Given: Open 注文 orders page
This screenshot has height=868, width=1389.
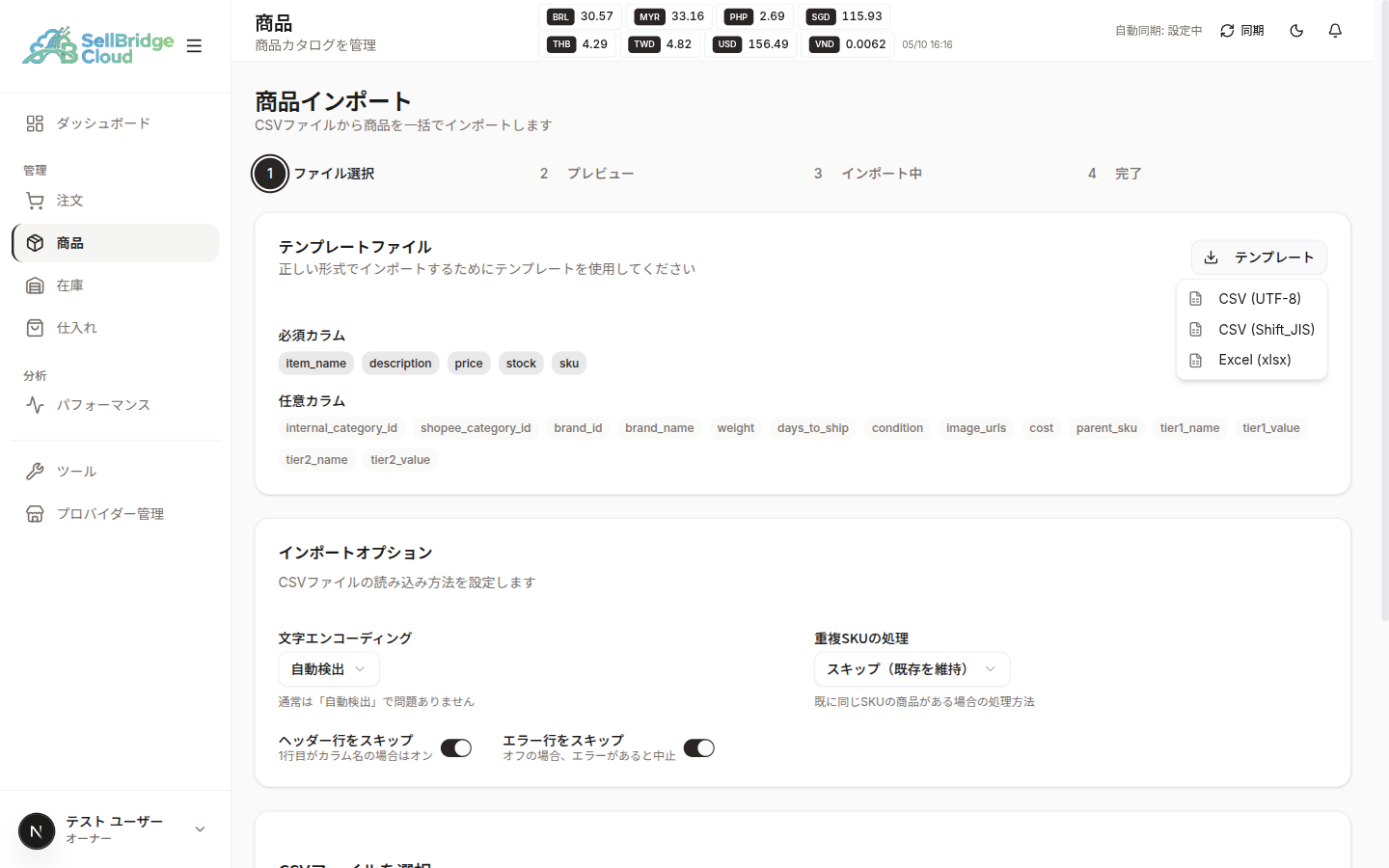Looking at the screenshot, I should point(116,201).
